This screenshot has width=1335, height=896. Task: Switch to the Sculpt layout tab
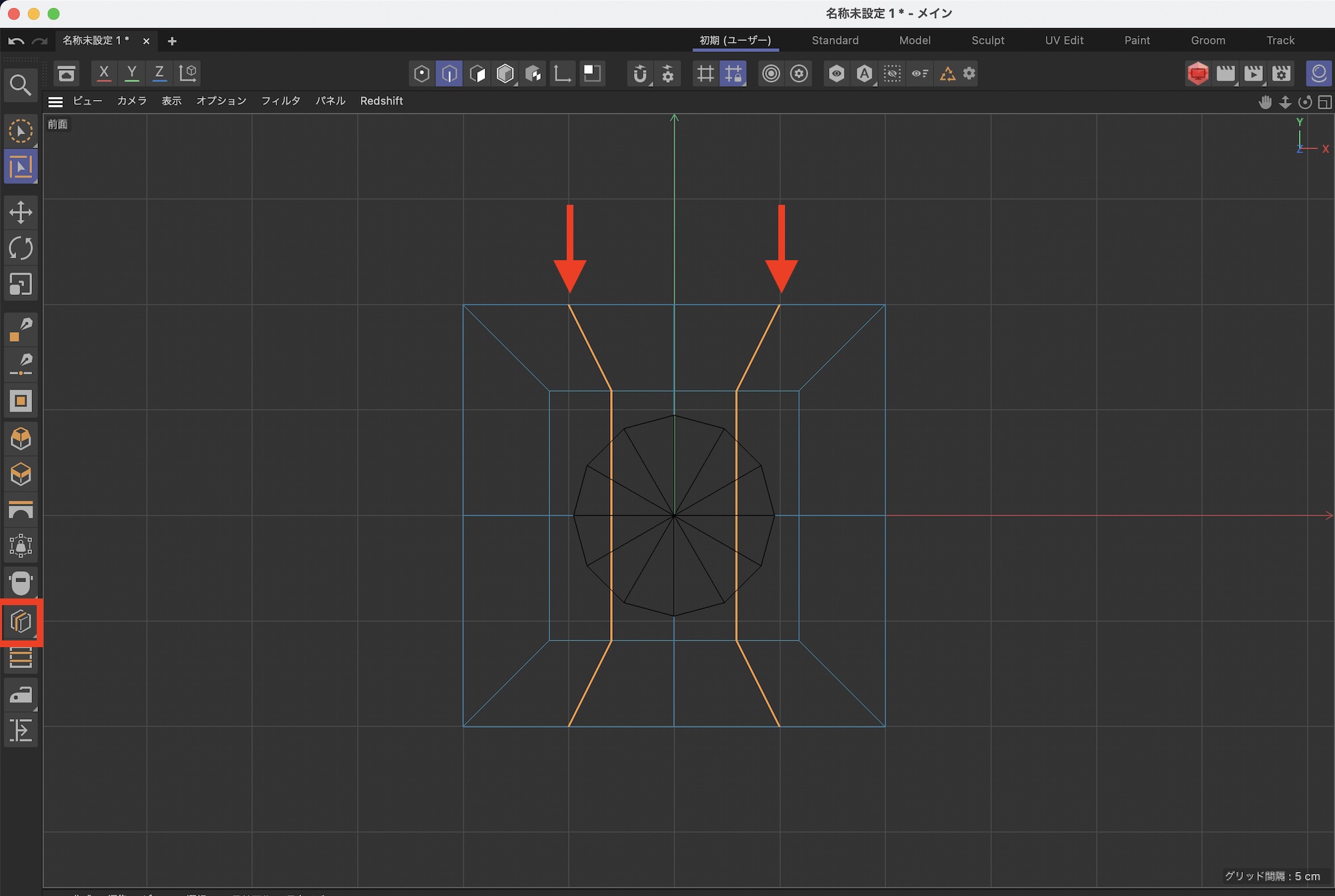[x=987, y=40]
